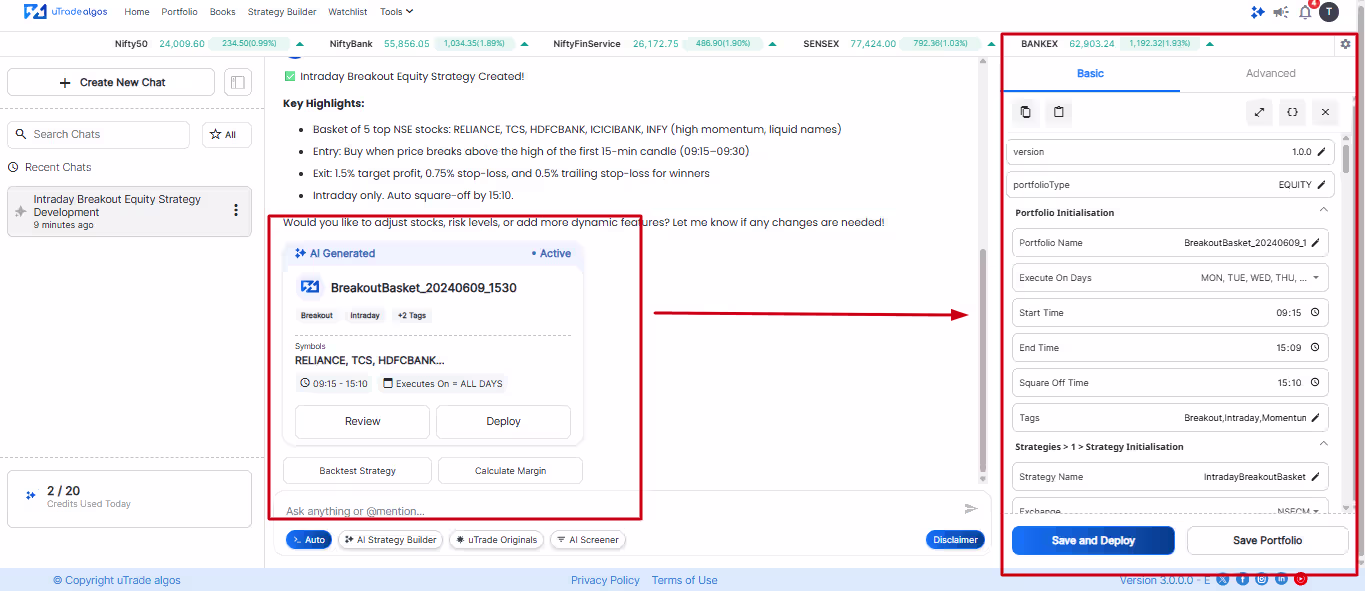Click the Search Chats field
1365x591 pixels.
(x=98, y=134)
